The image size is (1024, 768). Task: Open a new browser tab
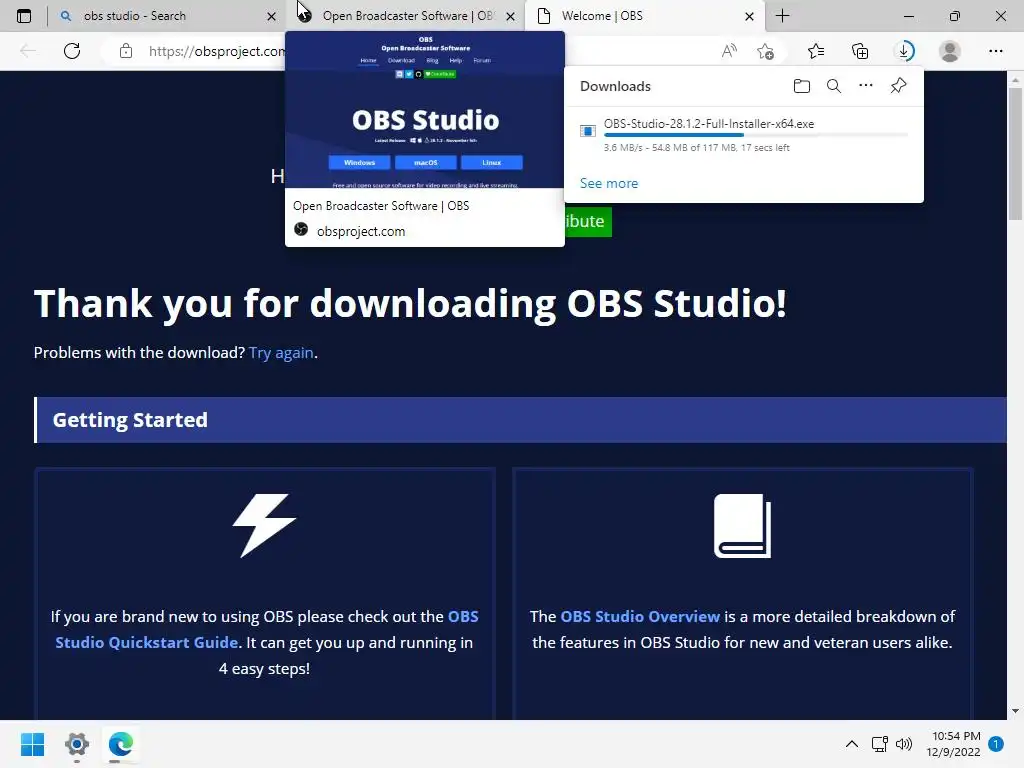point(782,16)
